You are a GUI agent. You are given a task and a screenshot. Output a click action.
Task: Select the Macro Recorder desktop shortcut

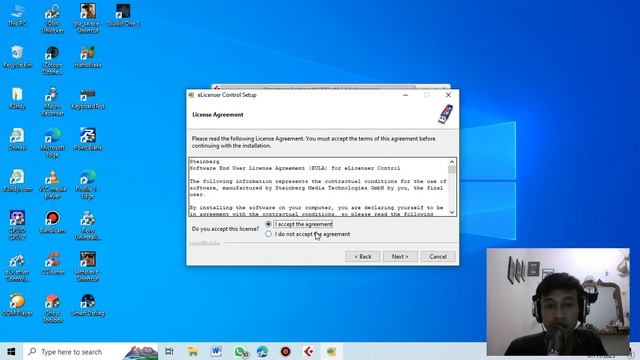[52, 102]
